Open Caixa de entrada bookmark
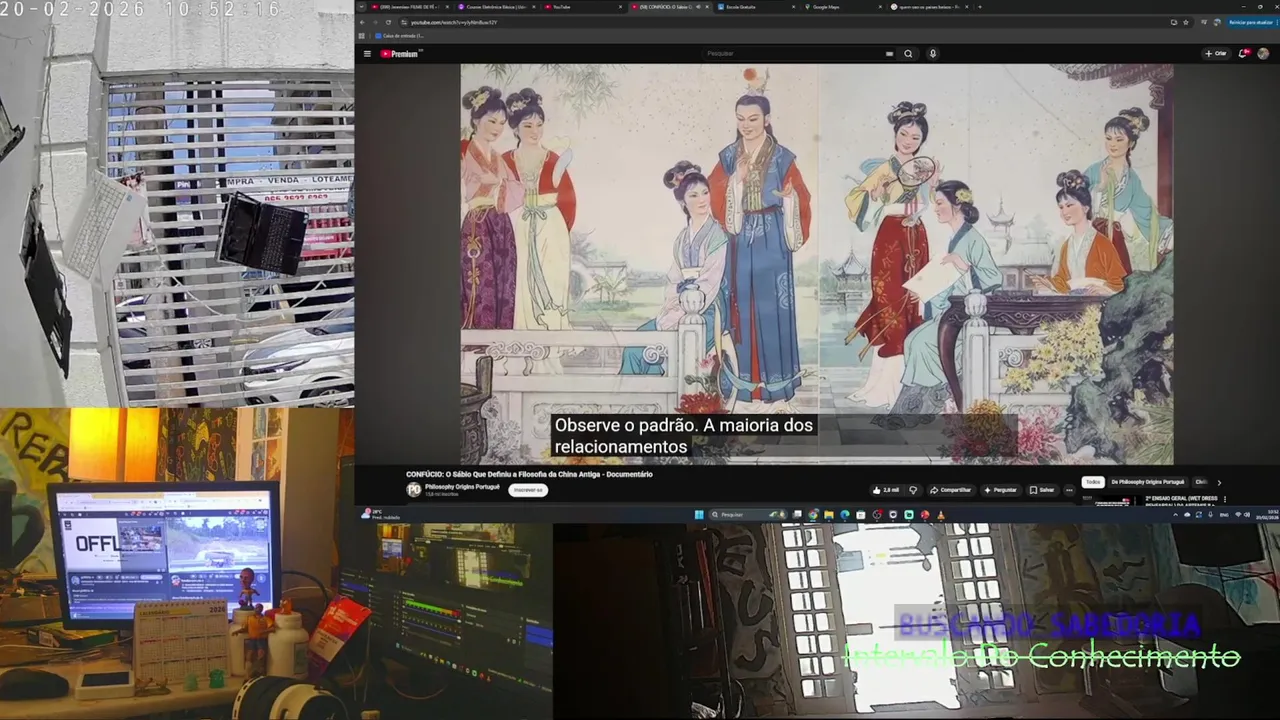The height and width of the screenshot is (720, 1280). 399,36
